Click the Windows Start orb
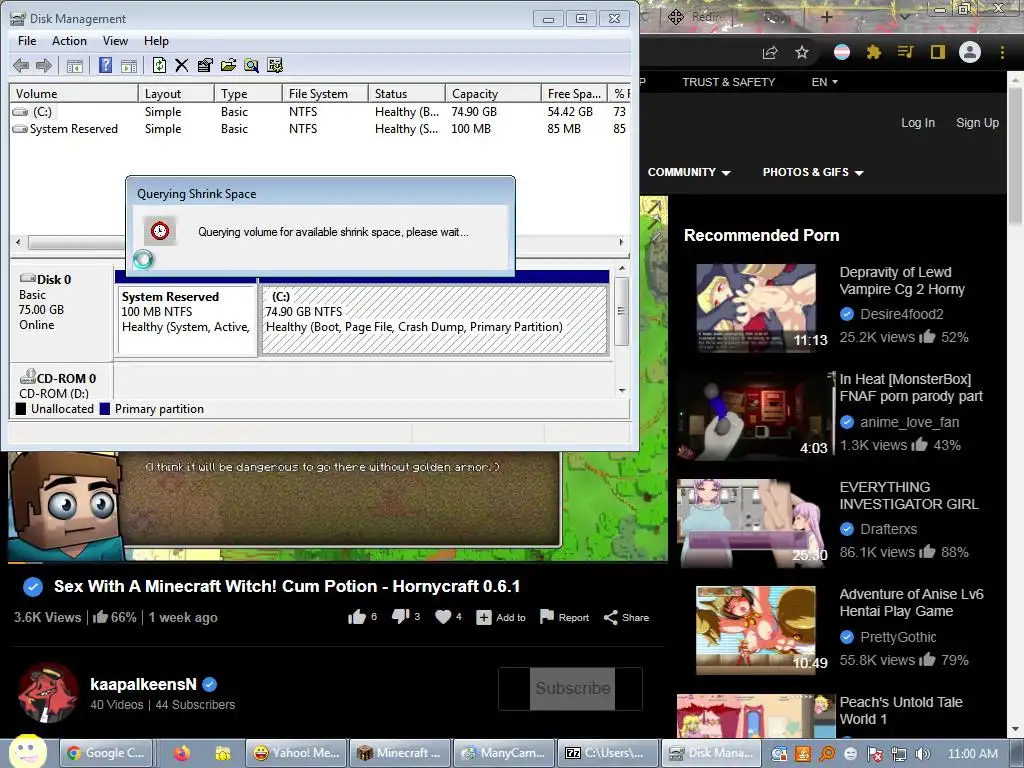This screenshot has height=768, width=1024. tap(27, 752)
